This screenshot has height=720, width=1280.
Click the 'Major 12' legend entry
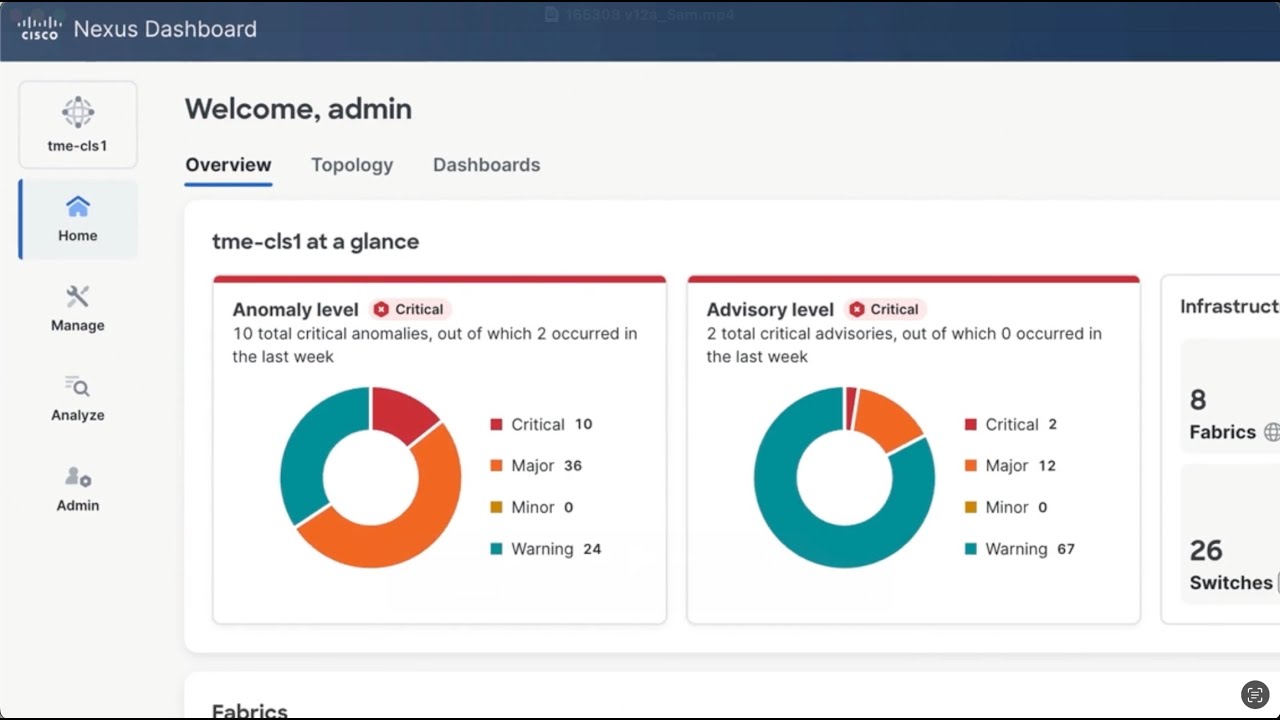[1010, 466]
